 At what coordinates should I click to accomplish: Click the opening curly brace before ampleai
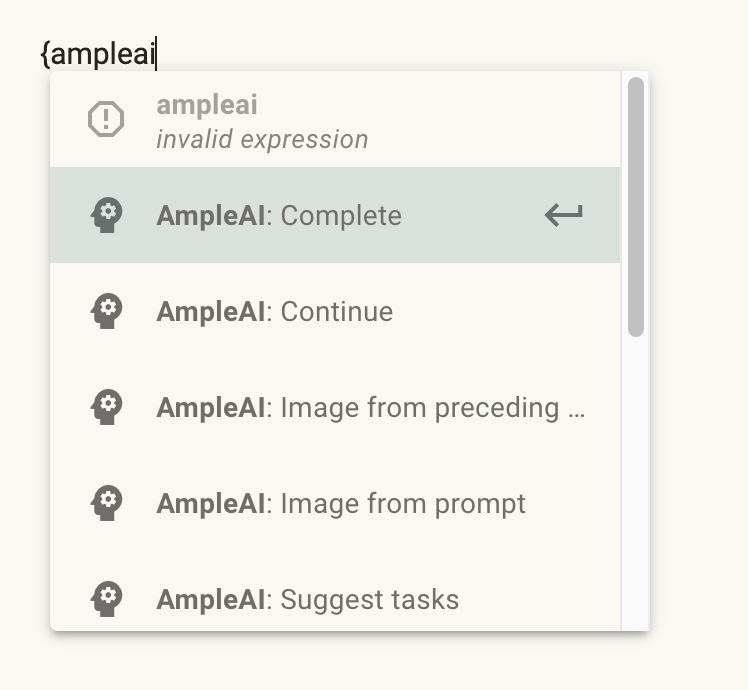coord(45,54)
